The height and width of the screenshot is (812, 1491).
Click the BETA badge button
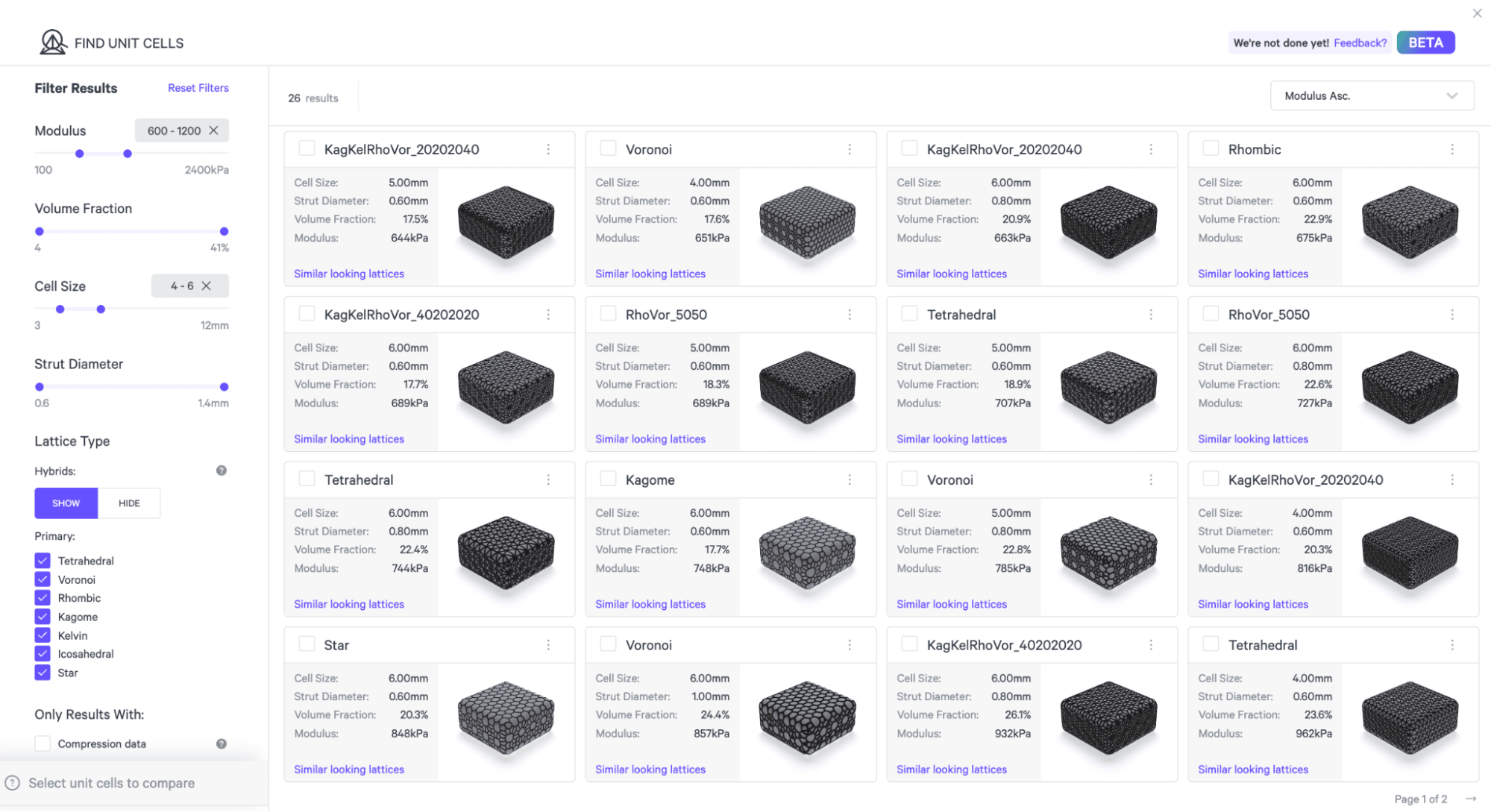point(1425,43)
